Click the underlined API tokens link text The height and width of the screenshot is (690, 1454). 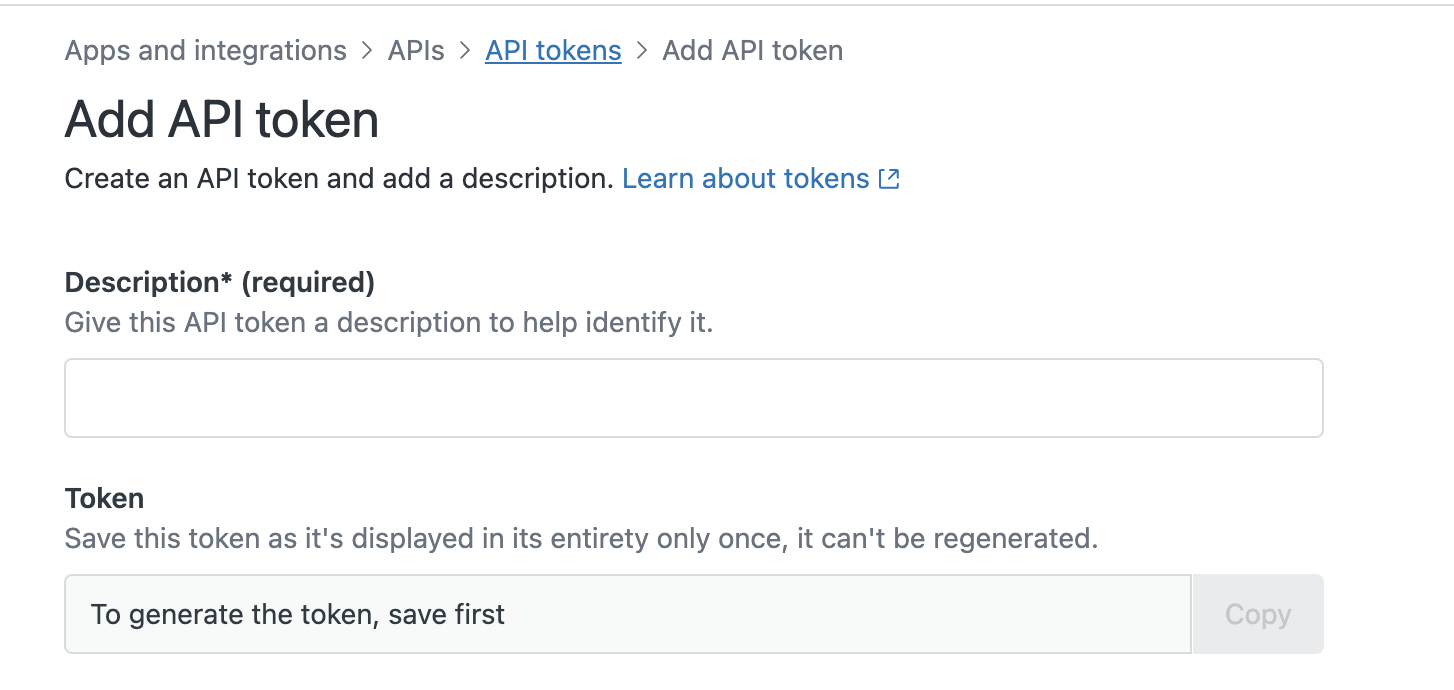(552, 50)
